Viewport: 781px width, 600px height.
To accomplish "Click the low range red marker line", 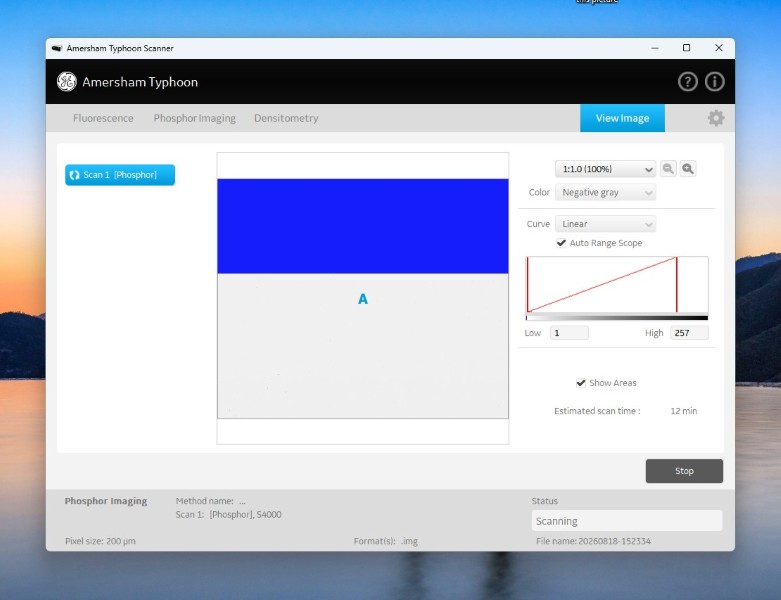I will pyautogui.click(x=527, y=285).
